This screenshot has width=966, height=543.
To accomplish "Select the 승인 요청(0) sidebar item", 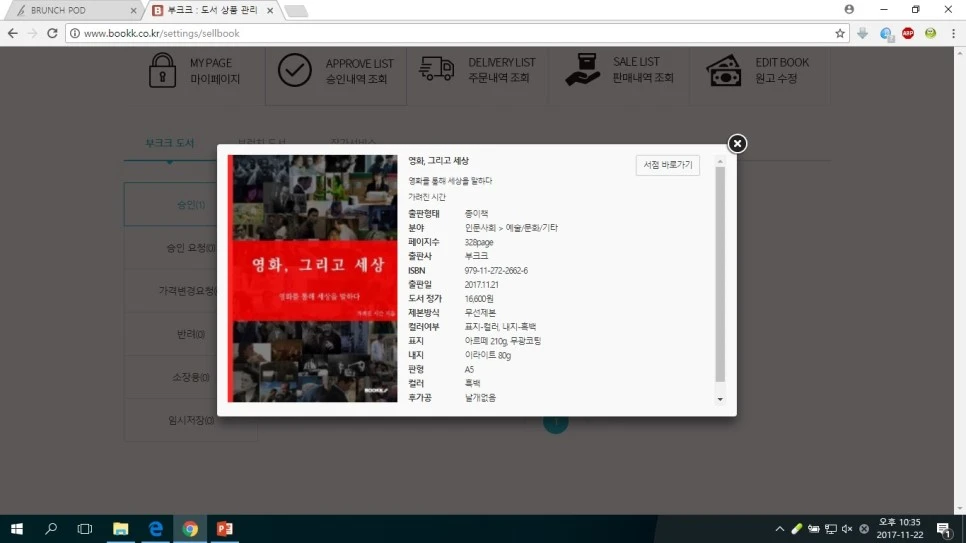I will tap(171, 248).
